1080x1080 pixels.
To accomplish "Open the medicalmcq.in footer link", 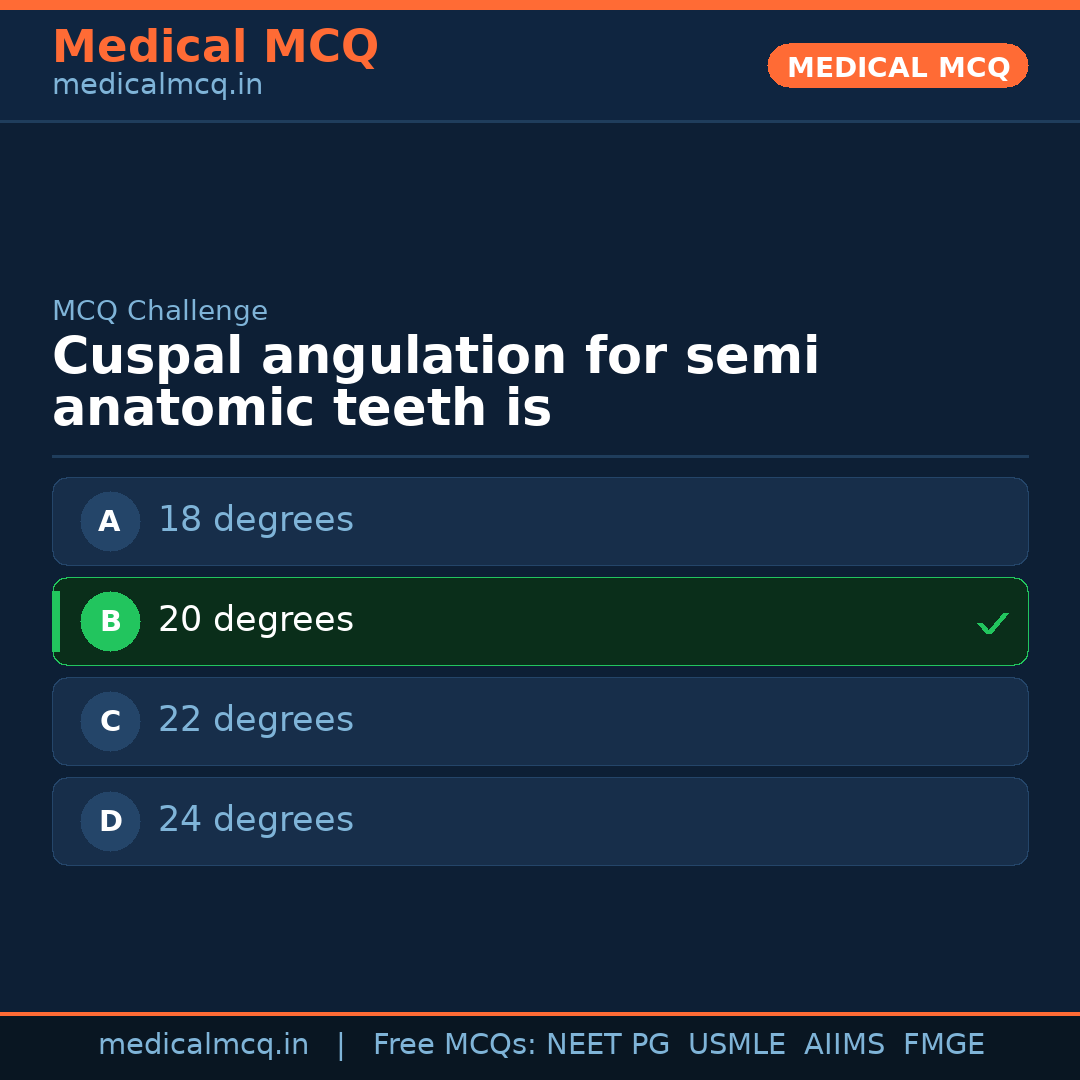I will pos(203,1045).
